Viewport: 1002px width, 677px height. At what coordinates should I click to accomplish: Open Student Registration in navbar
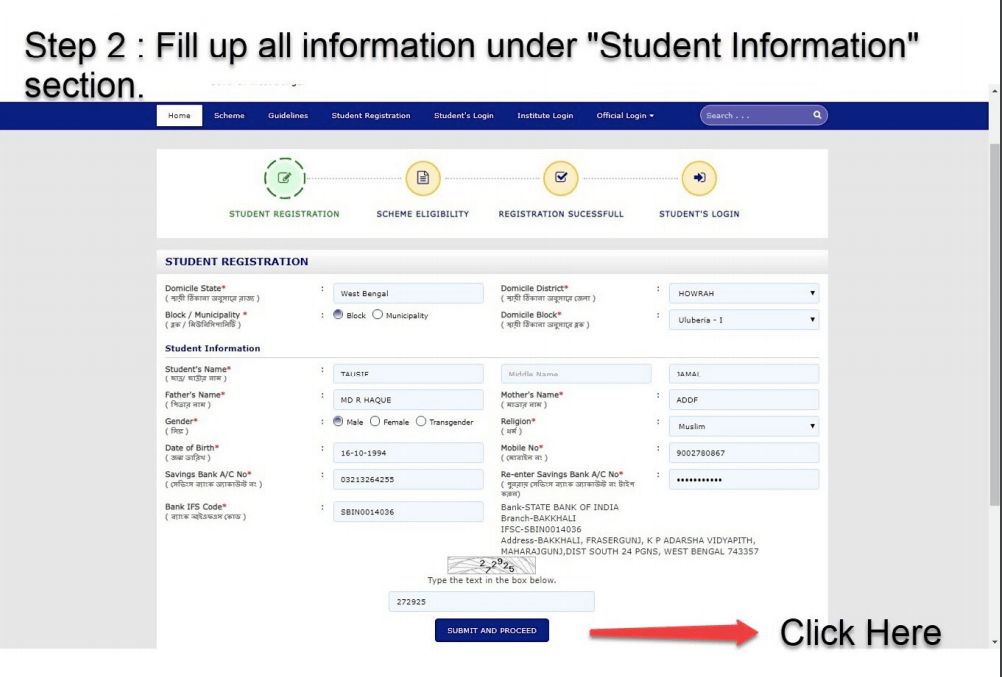371,116
